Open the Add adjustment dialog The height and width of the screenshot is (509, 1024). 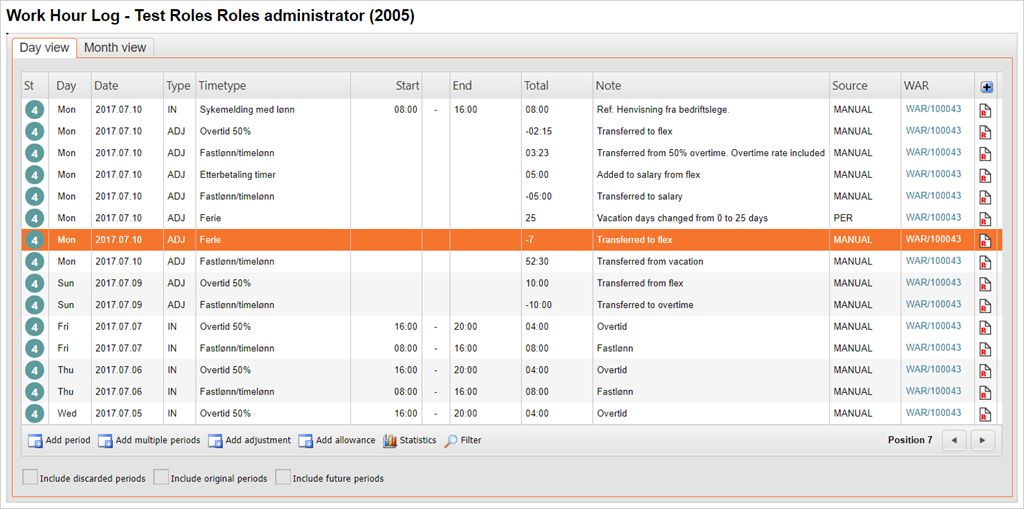[215, 441]
